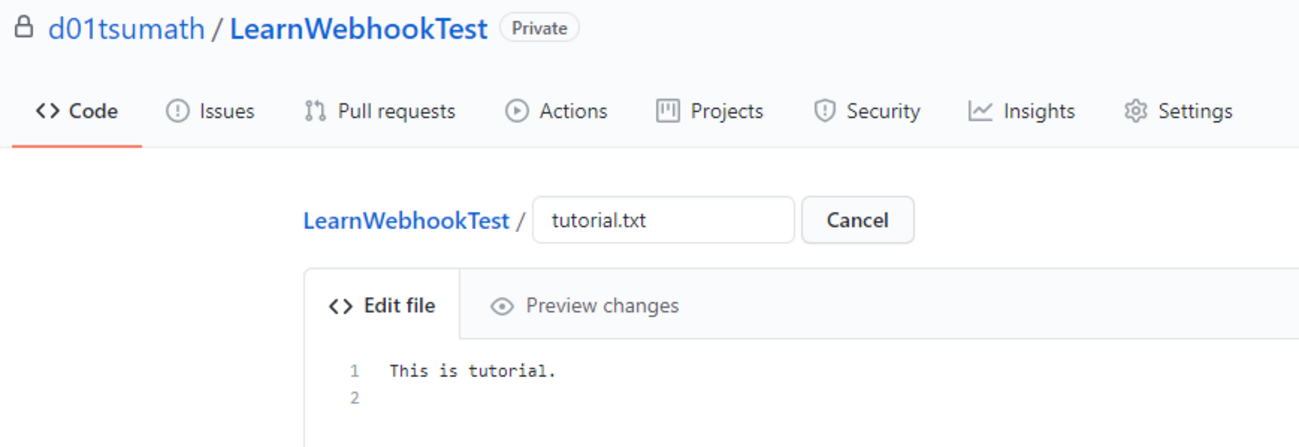This screenshot has height=447, width=1299.
Task: Click the Actions play-circle icon
Action: click(517, 111)
